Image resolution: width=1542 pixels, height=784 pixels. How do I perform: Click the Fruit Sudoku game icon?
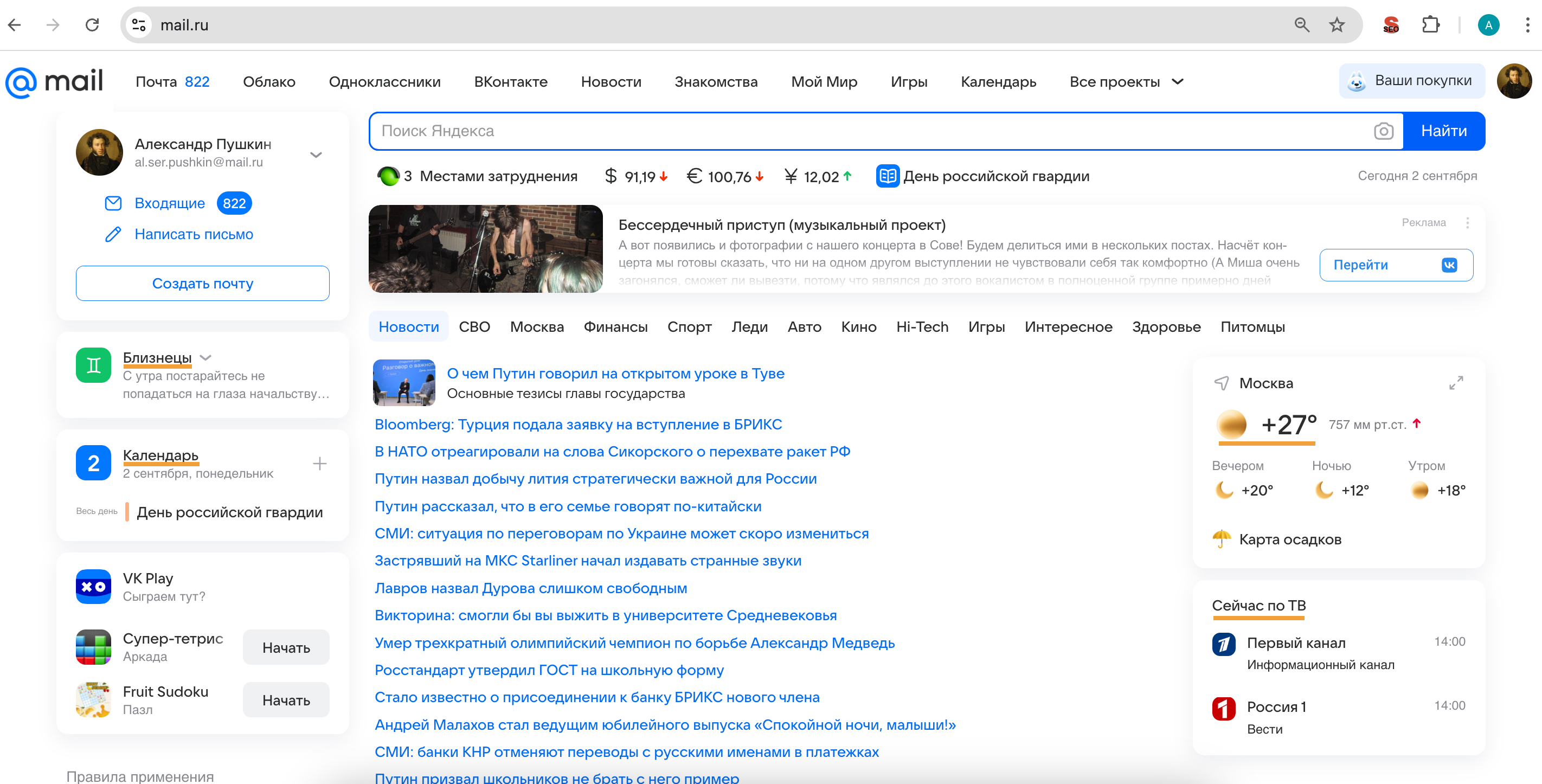coord(93,699)
